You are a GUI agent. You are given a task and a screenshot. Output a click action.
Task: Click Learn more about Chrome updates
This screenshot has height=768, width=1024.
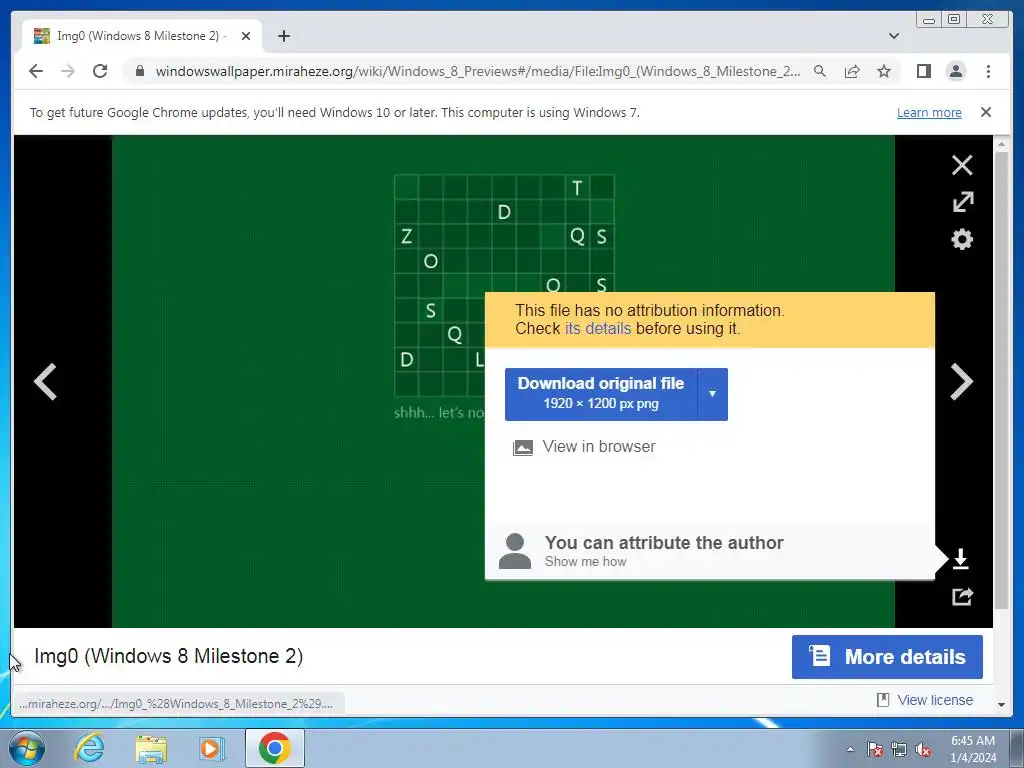(x=929, y=112)
